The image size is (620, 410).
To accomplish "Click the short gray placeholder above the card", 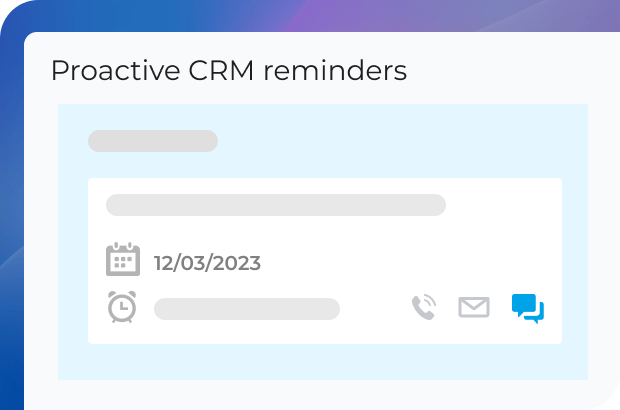I will pyautogui.click(x=153, y=141).
